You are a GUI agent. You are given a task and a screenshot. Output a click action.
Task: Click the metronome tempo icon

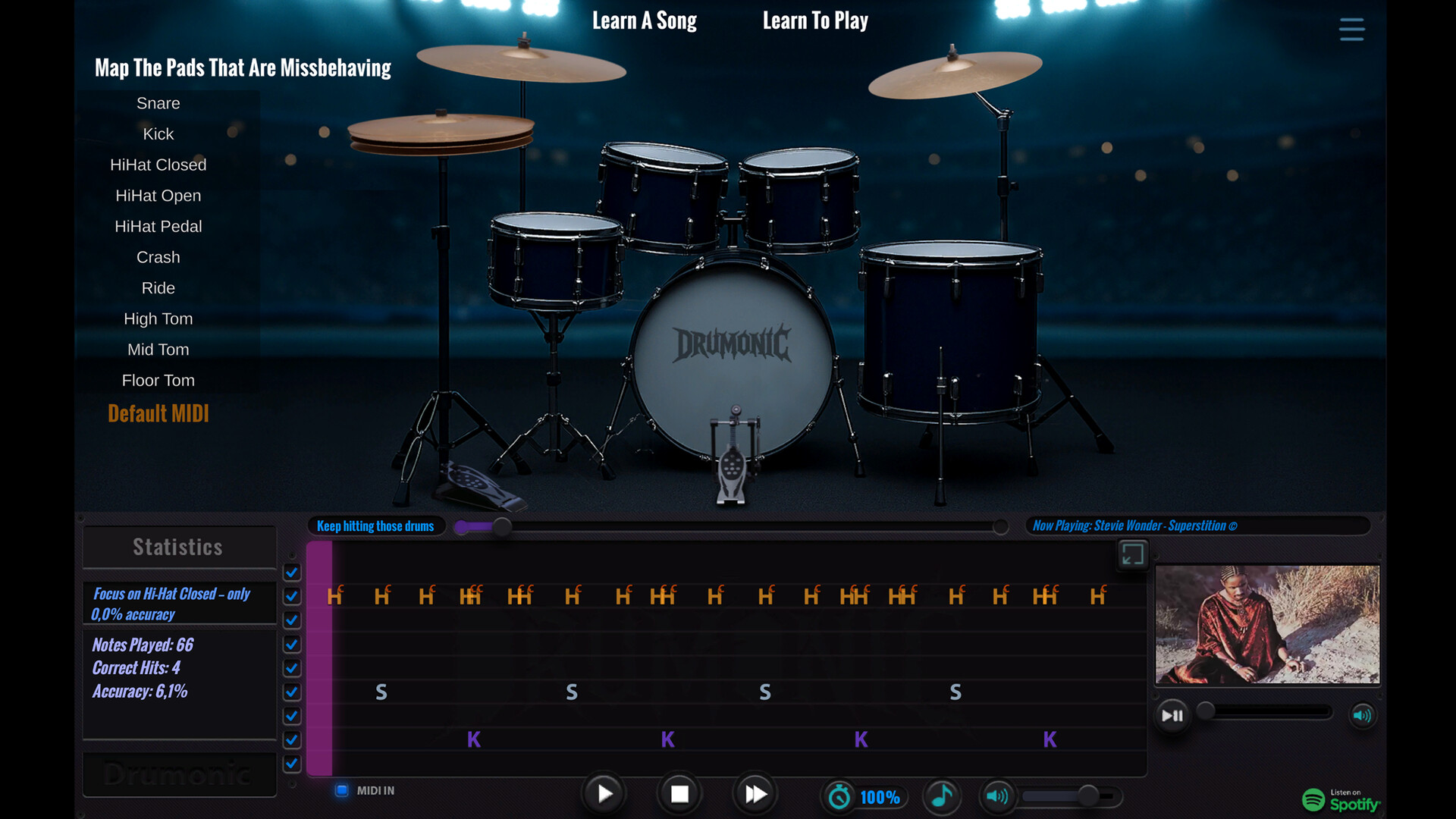[839, 796]
